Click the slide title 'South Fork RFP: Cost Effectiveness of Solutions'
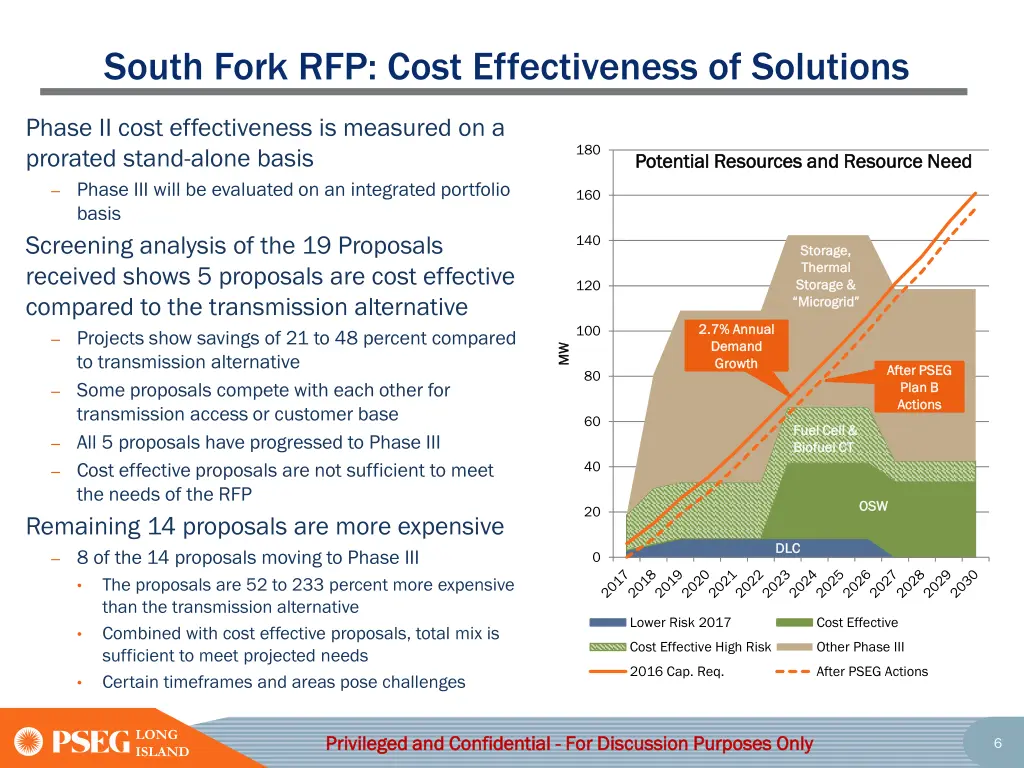Image resolution: width=1024 pixels, height=768 pixels. click(x=506, y=67)
